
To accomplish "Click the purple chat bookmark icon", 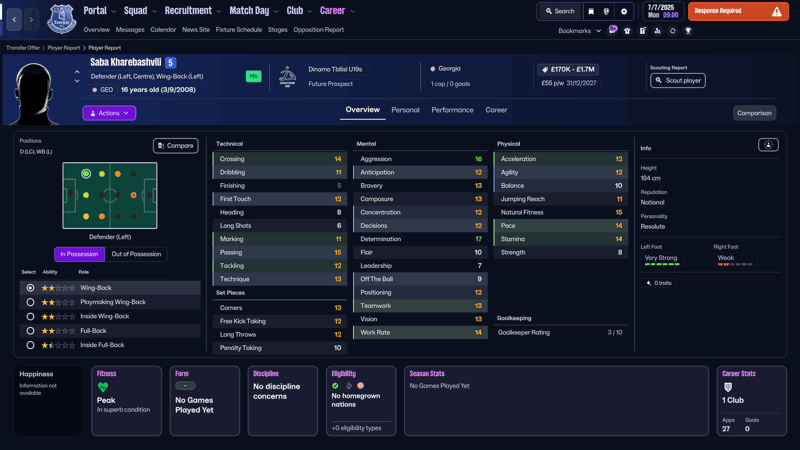I will 613,30.
